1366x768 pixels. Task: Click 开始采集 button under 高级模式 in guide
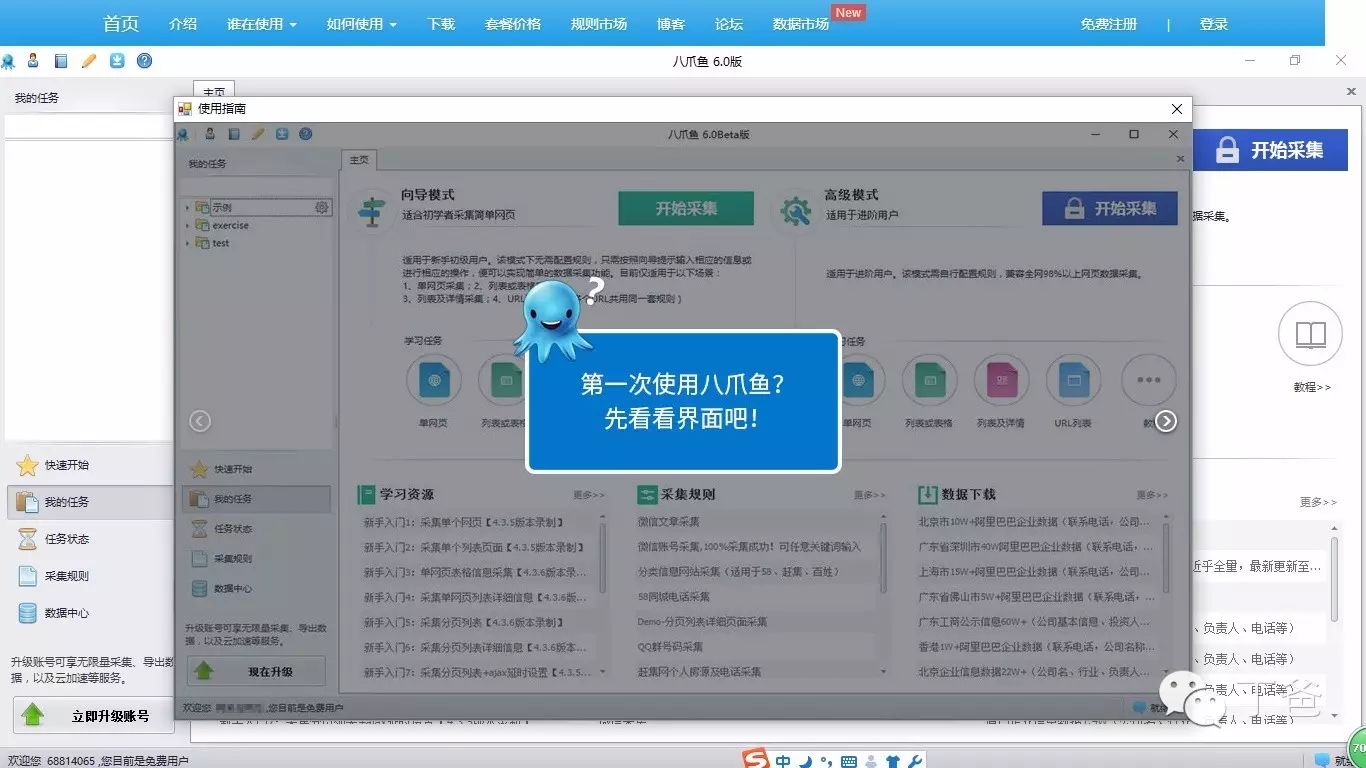tap(1110, 208)
